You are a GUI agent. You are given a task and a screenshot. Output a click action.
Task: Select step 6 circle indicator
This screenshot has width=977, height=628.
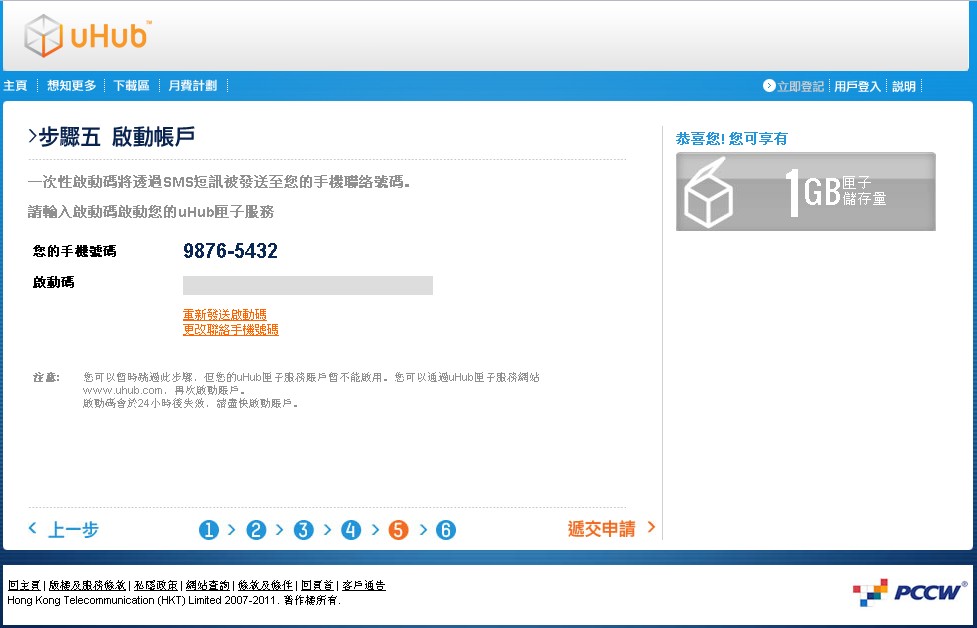[446, 530]
